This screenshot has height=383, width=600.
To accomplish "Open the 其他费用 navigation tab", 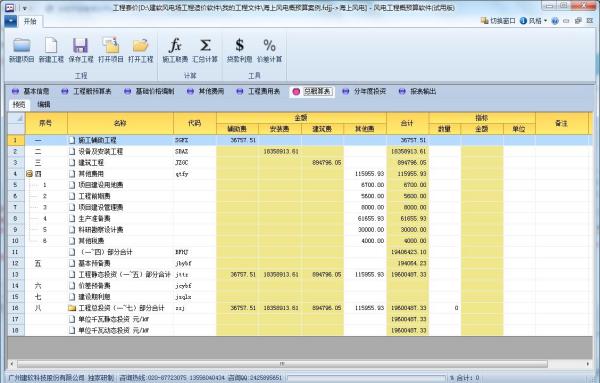I will pos(205,91).
